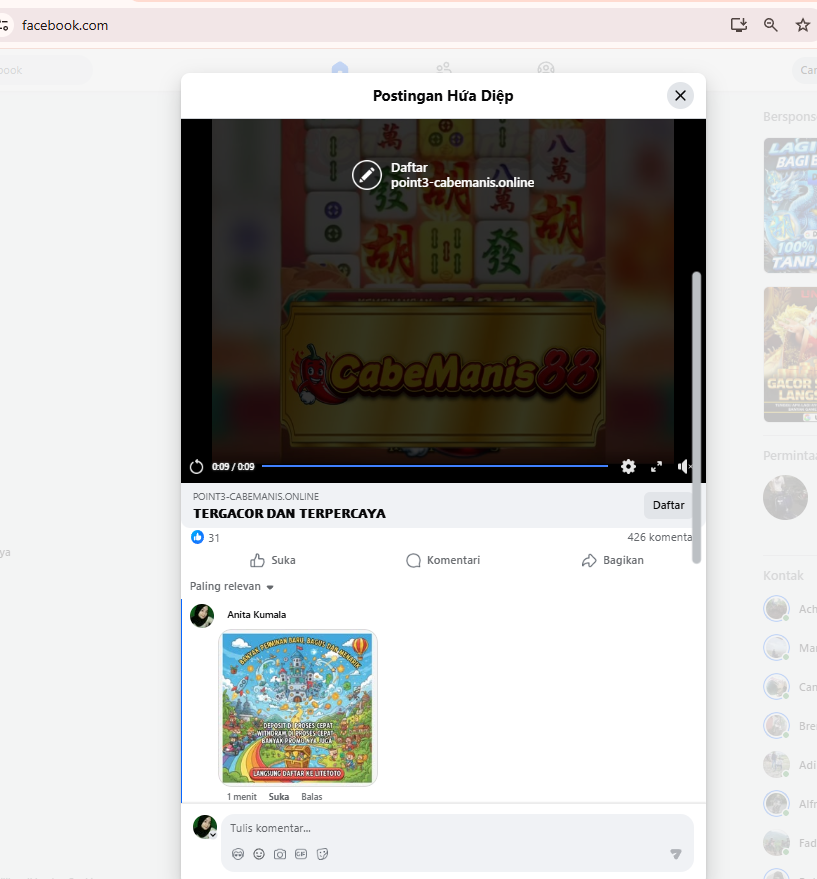This screenshot has height=879, width=817.
Task: Click the browser install app icon
Action: (x=738, y=25)
